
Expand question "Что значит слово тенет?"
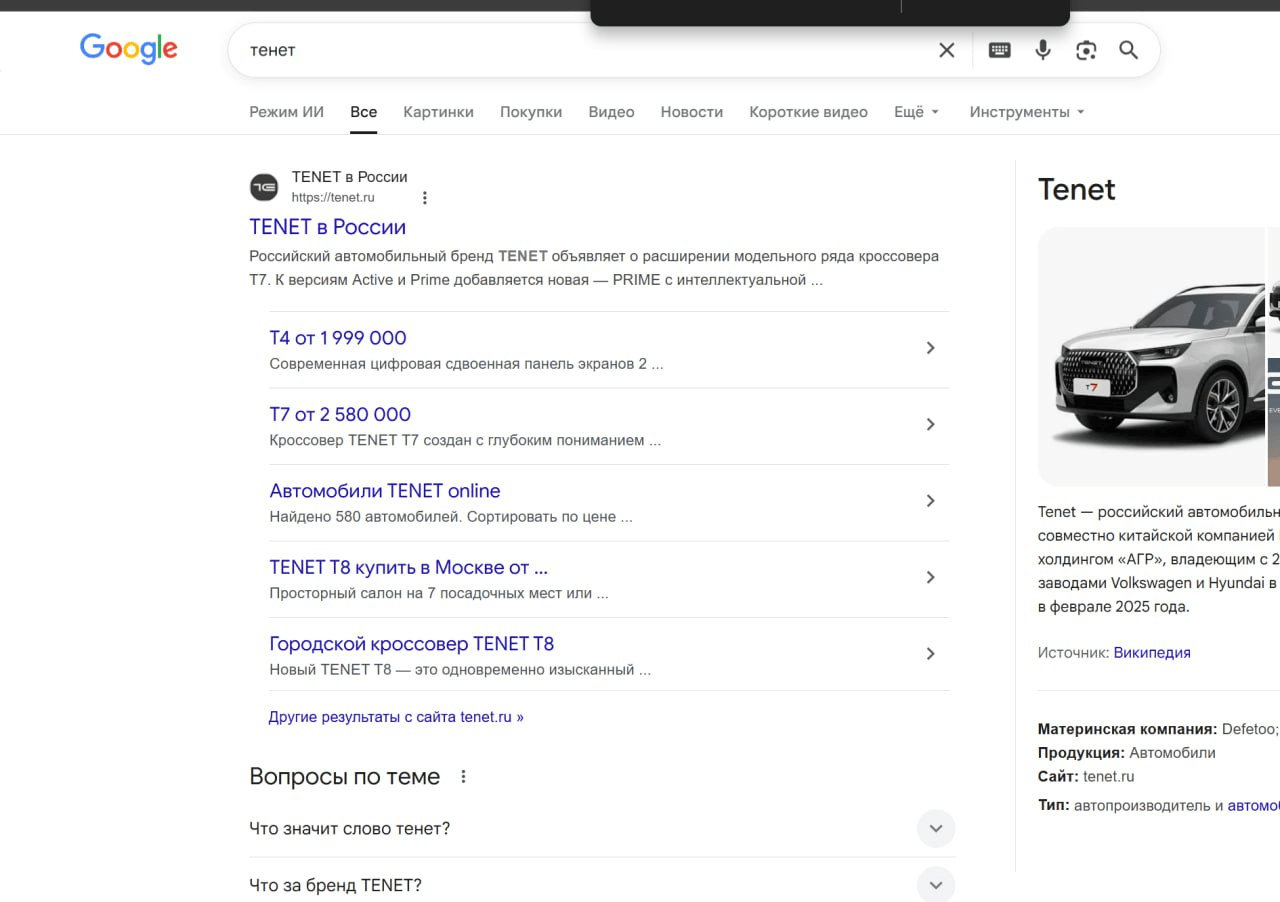point(936,829)
